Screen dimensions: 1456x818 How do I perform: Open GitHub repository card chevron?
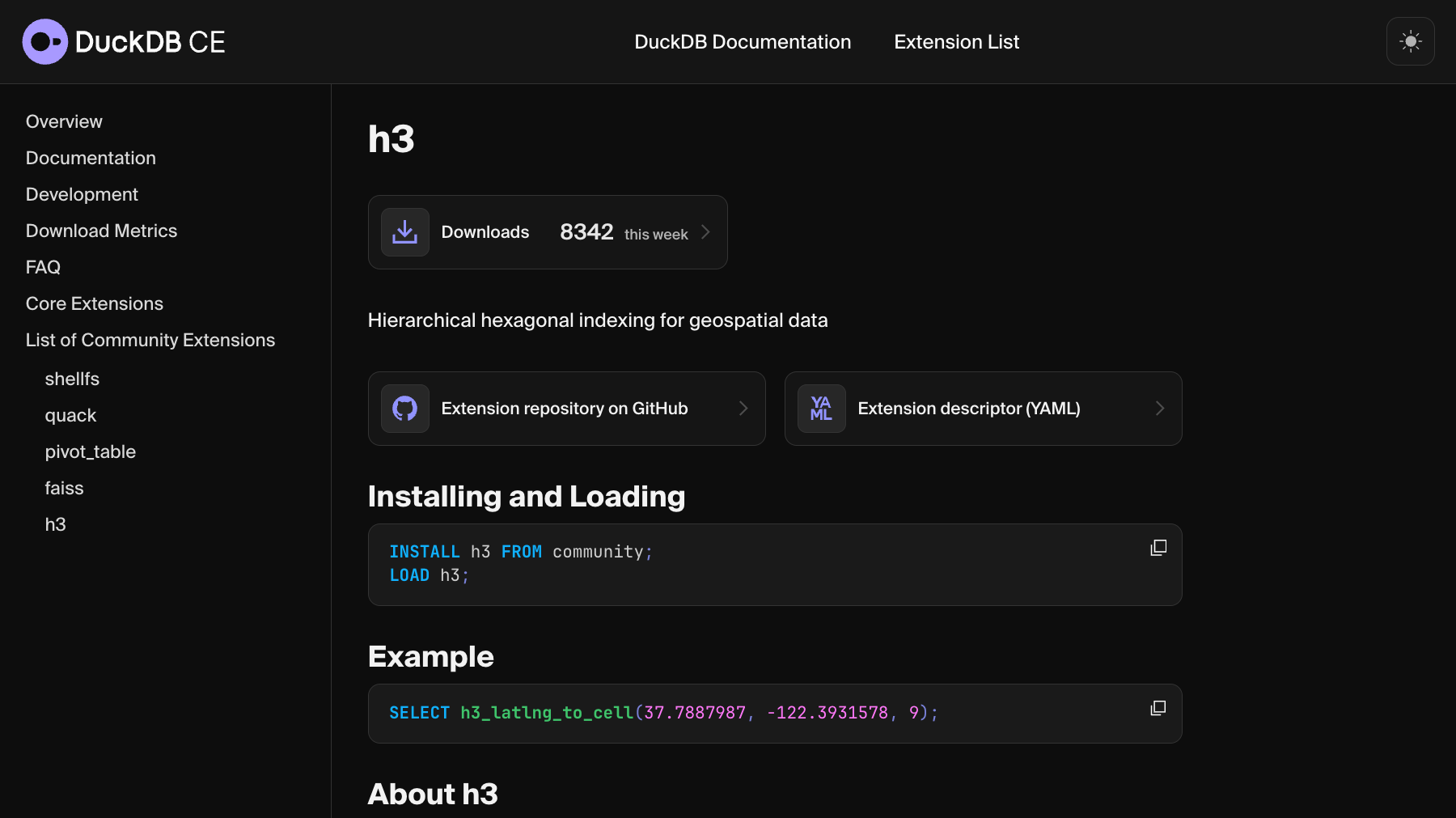(743, 409)
